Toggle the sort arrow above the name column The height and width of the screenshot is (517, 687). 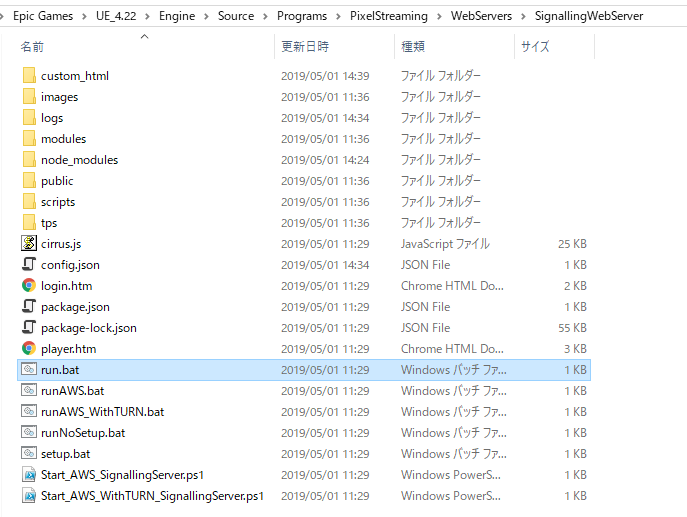(144, 36)
